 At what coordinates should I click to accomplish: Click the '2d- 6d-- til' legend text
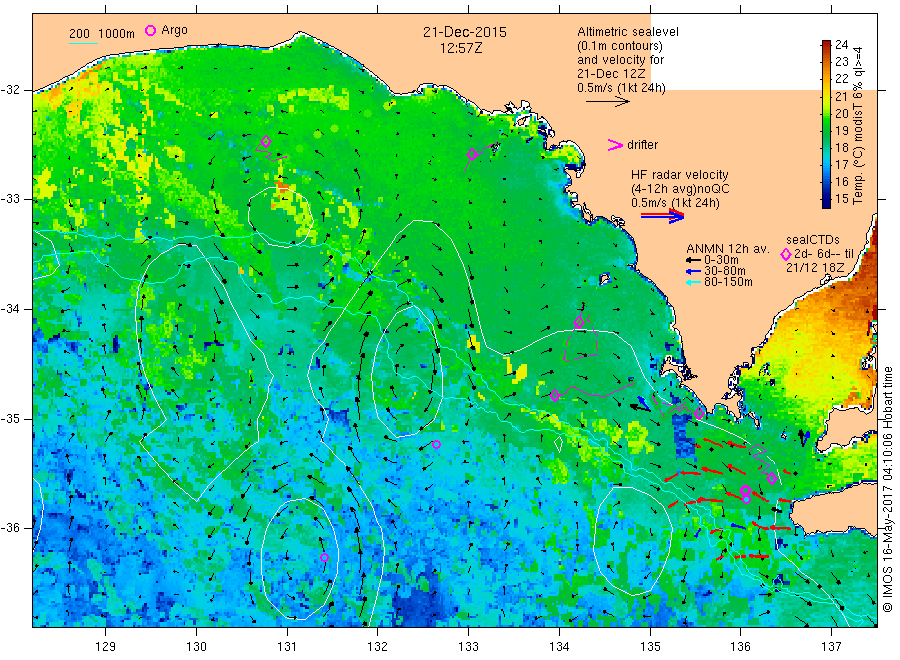[x=824, y=254]
